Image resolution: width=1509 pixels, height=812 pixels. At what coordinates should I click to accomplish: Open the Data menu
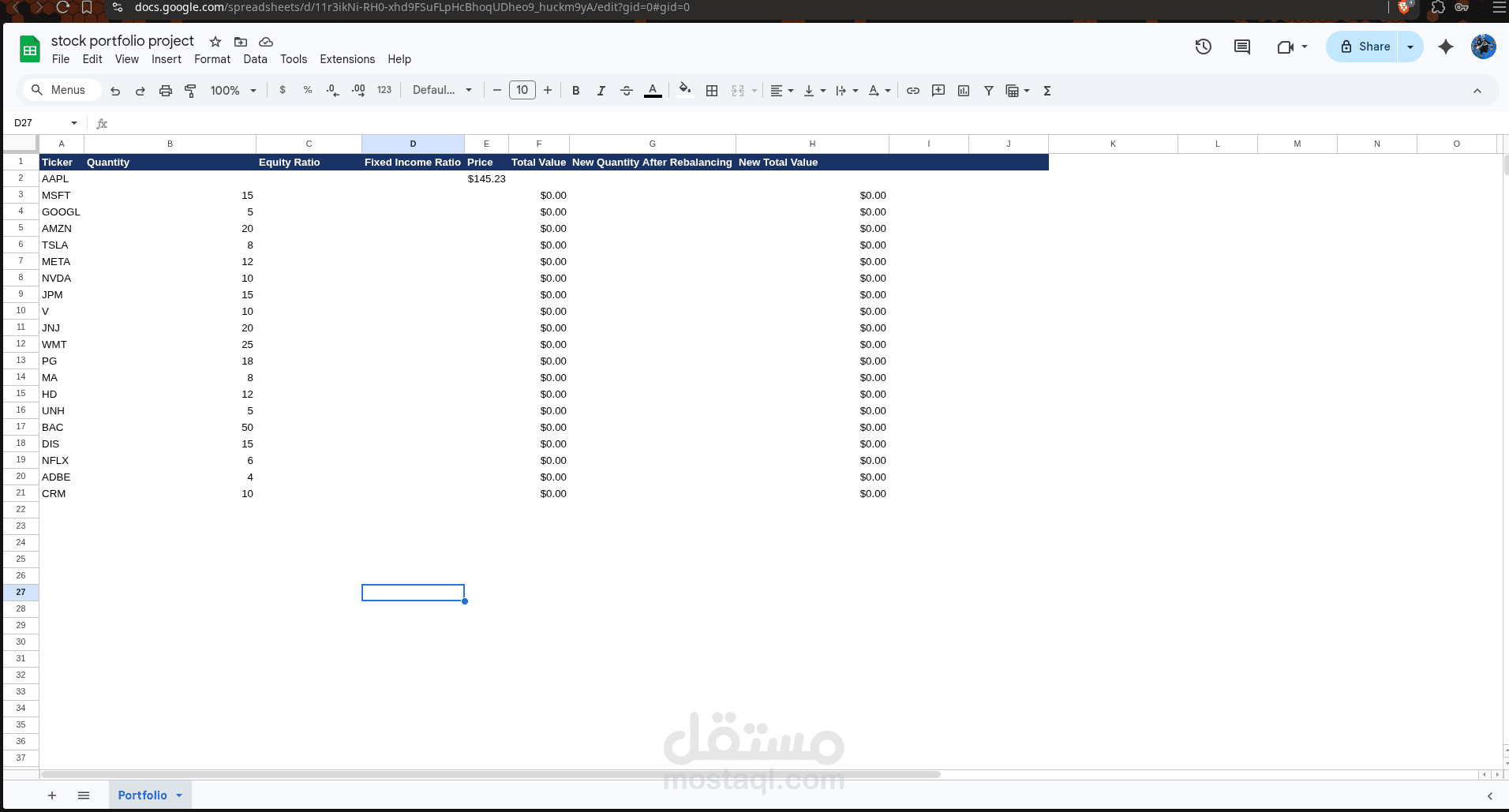coord(255,59)
